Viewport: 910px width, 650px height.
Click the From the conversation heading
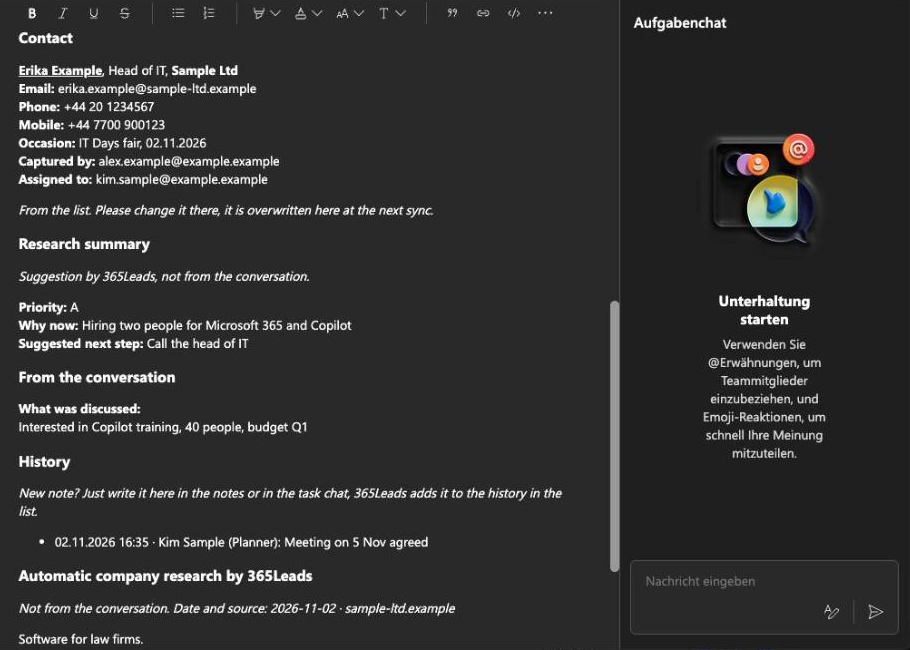tap(97, 378)
